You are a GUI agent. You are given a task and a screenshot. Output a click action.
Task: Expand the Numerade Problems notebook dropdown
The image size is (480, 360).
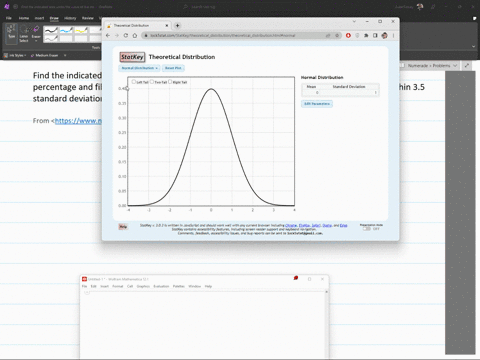455,66
